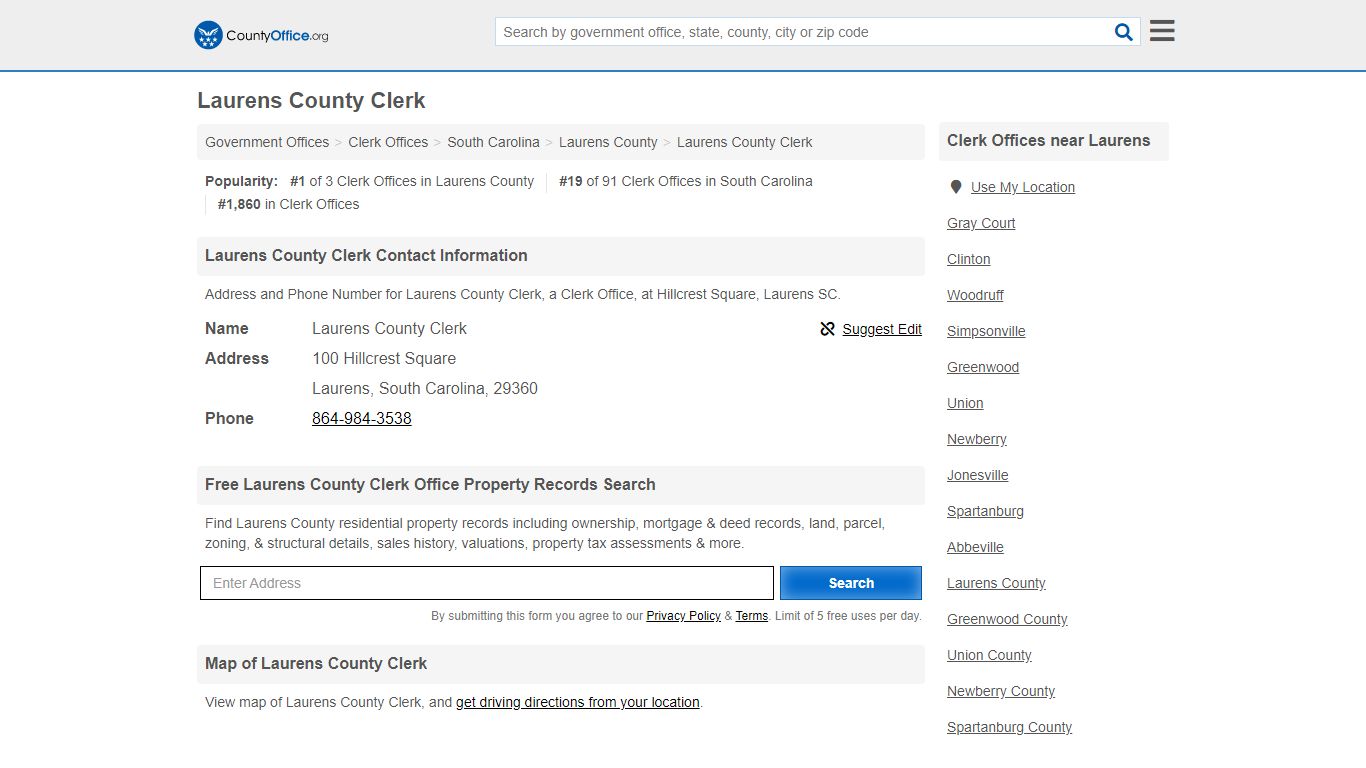Open Spartanburg County link
1366x768 pixels.
tap(1009, 727)
